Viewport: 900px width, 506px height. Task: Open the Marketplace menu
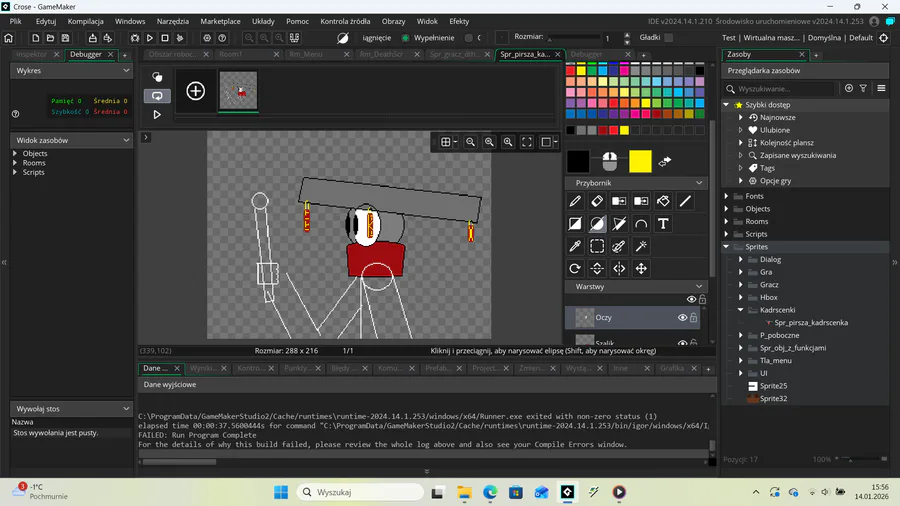coord(220,21)
